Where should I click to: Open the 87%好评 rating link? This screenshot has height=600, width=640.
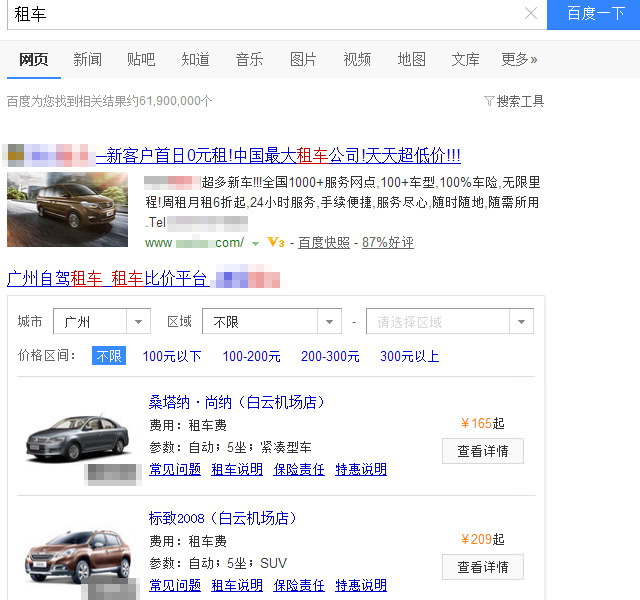[387, 243]
